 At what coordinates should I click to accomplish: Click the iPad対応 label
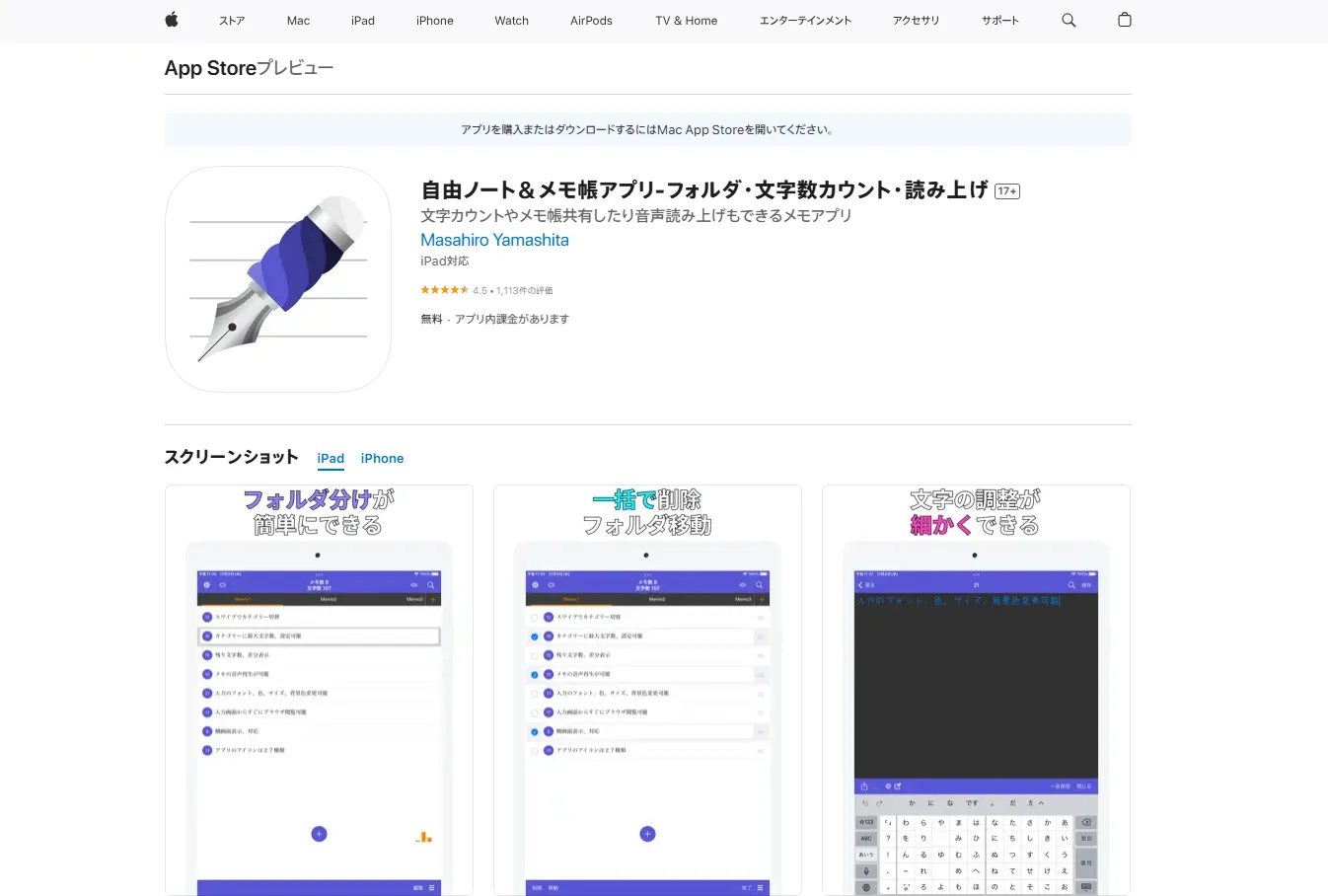pyautogui.click(x=445, y=261)
